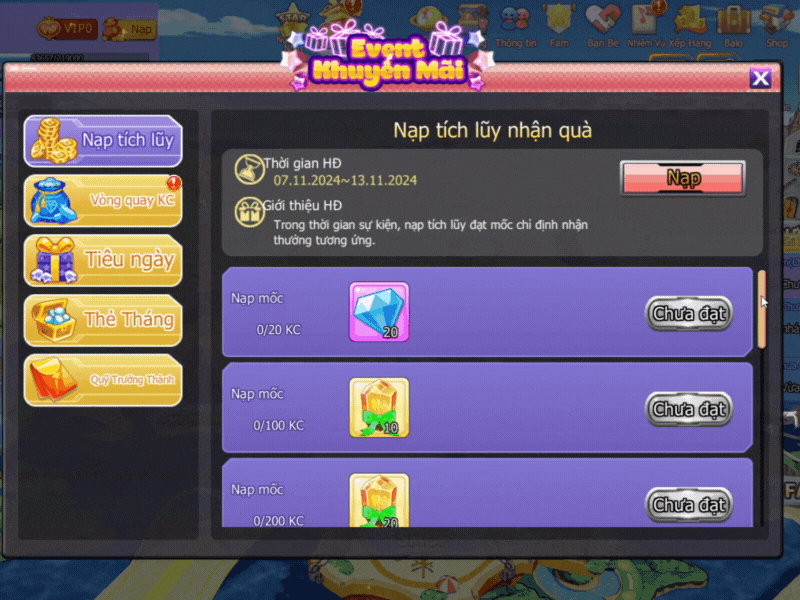Viewport: 800px width, 600px height.
Task: Open Nhiệm Vụ quest icon
Action: point(646,27)
